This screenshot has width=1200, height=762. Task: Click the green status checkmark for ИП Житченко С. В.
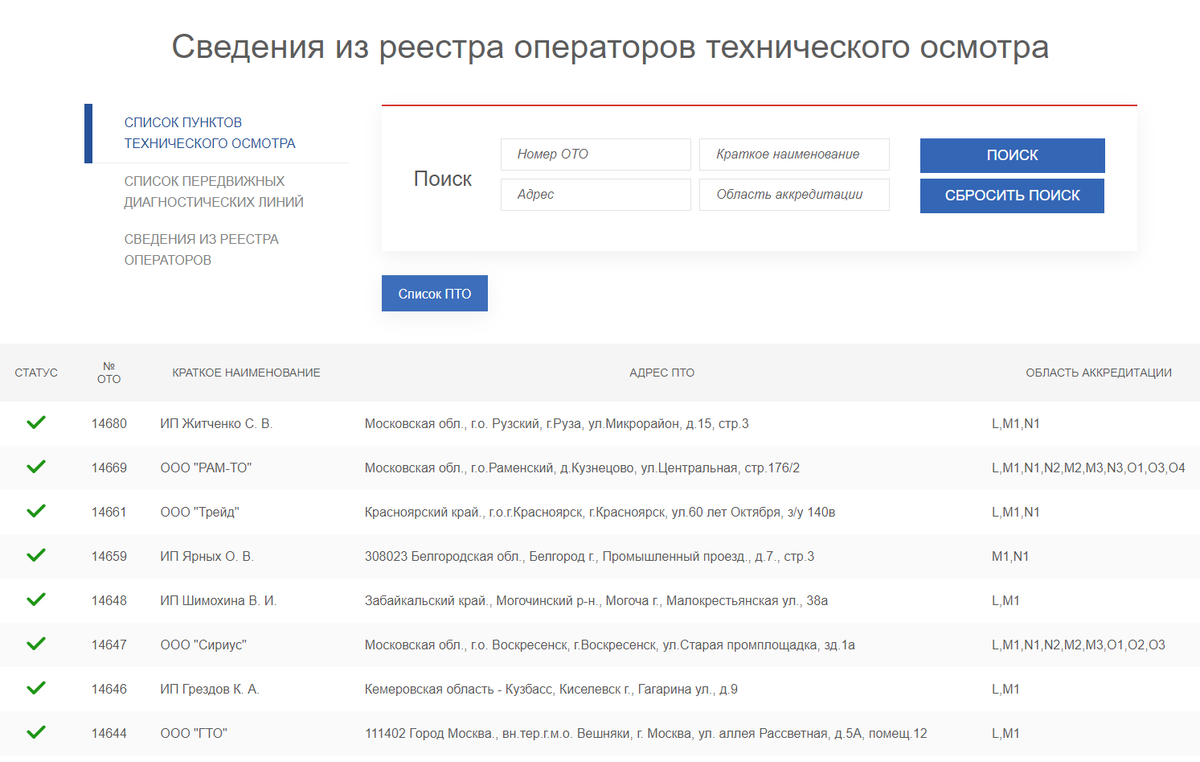(x=36, y=423)
